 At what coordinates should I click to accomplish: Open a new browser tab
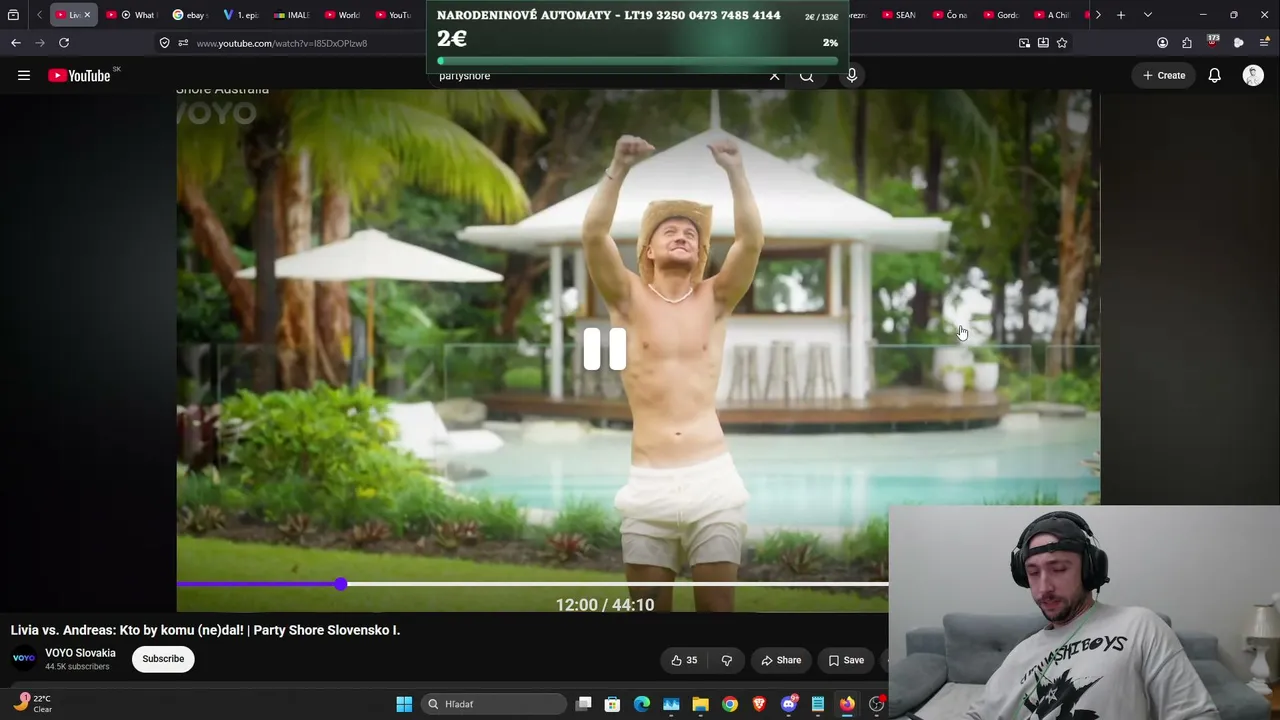click(x=1121, y=15)
